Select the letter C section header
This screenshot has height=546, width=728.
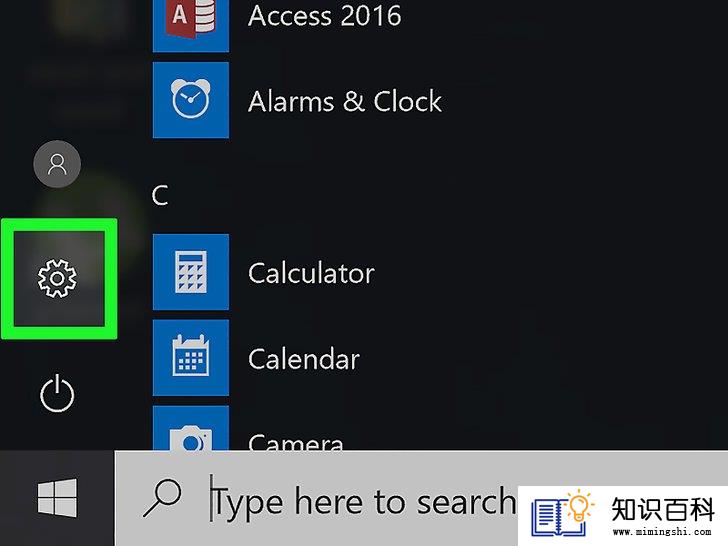pos(160,195)
